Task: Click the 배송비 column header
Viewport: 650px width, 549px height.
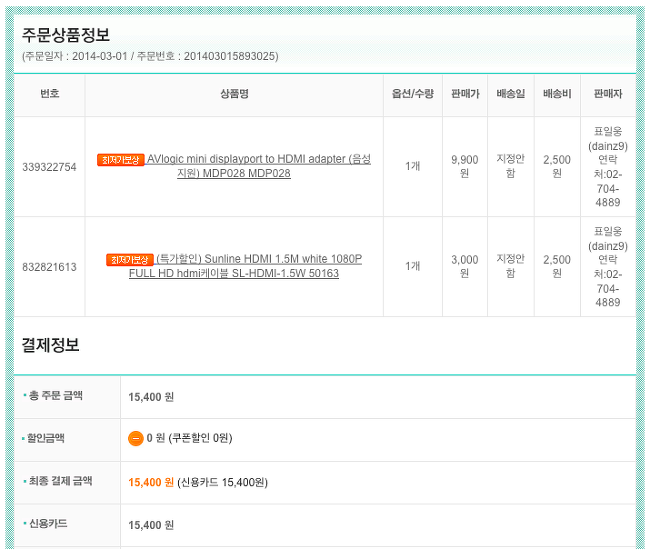Action: click(557, 94)
